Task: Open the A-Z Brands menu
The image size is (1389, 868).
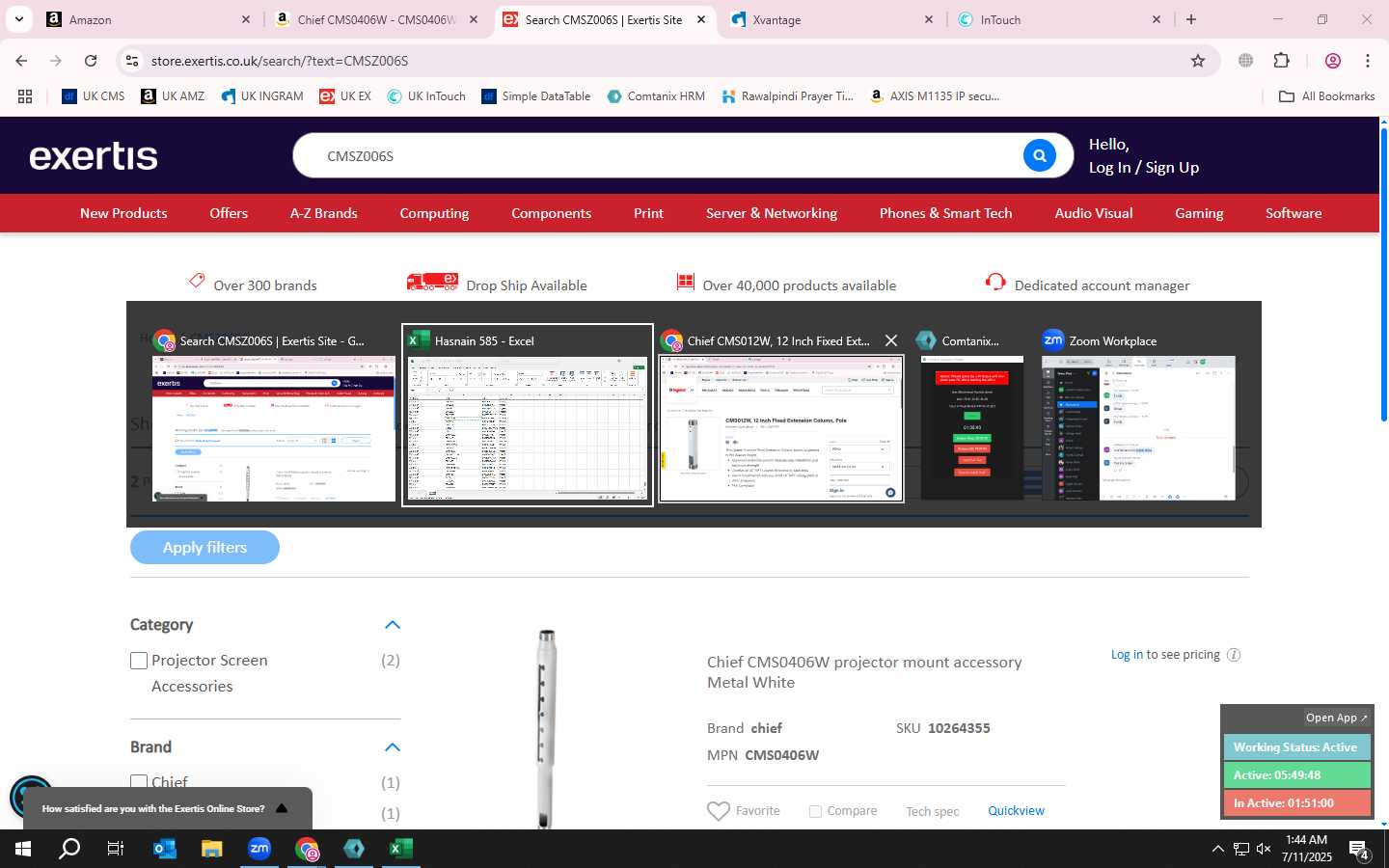Action: 324,213
